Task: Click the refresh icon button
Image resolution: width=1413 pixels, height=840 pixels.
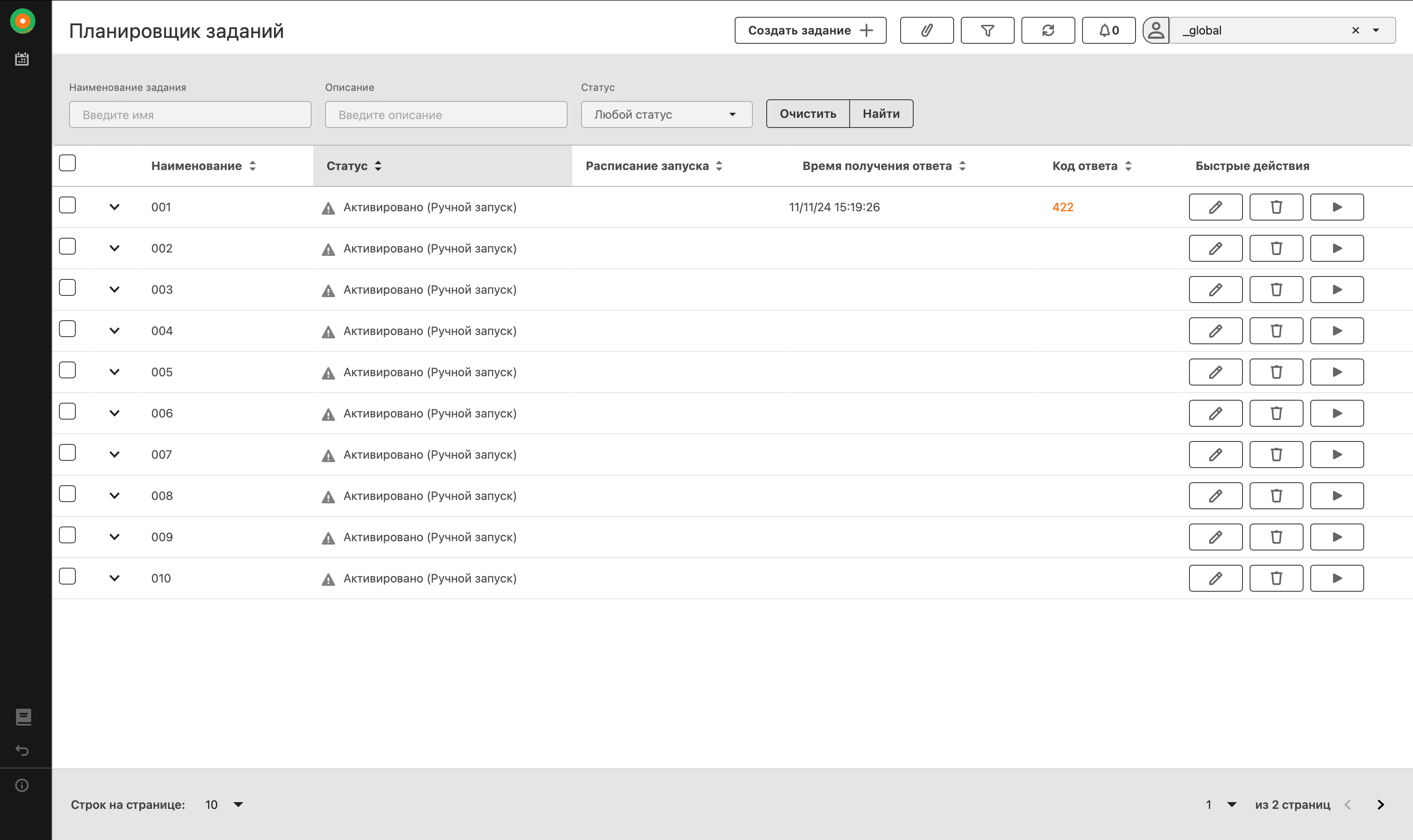Action: pos(1048,31)
